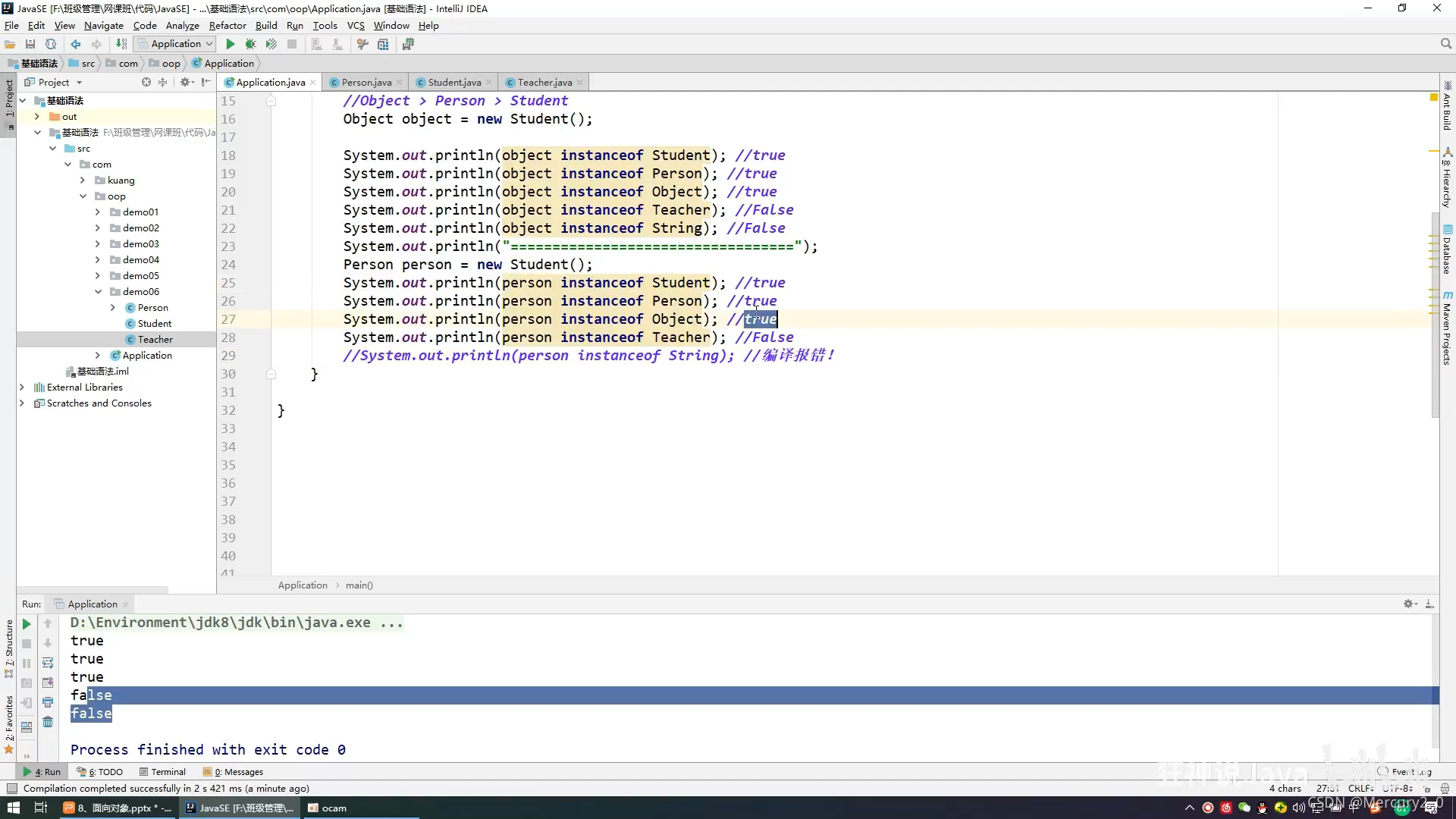Expand External Libraries node
The width and height of the screenshot is (1456, 819).
click(x=22, y=388)
